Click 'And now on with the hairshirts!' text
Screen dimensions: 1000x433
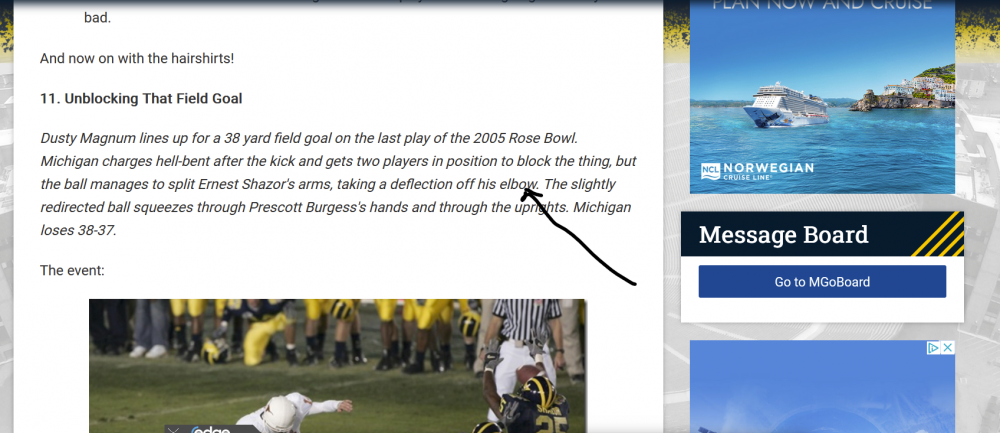pos(137,58)
